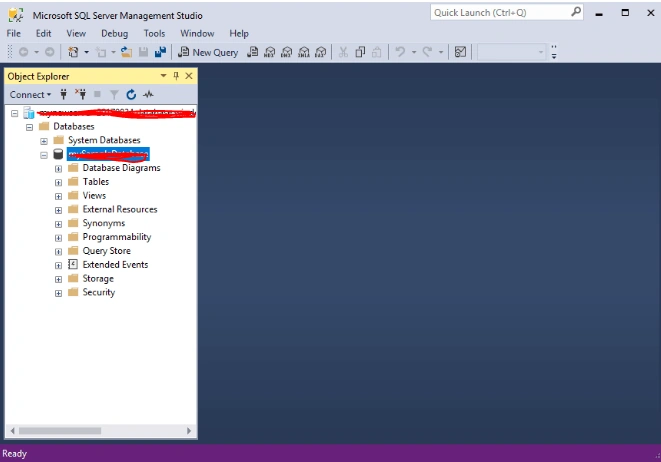Image resolution: width=661 pixels, height=462 pixels.
Task: Open the empty toolbar combo box
Action: click(511, 52)
